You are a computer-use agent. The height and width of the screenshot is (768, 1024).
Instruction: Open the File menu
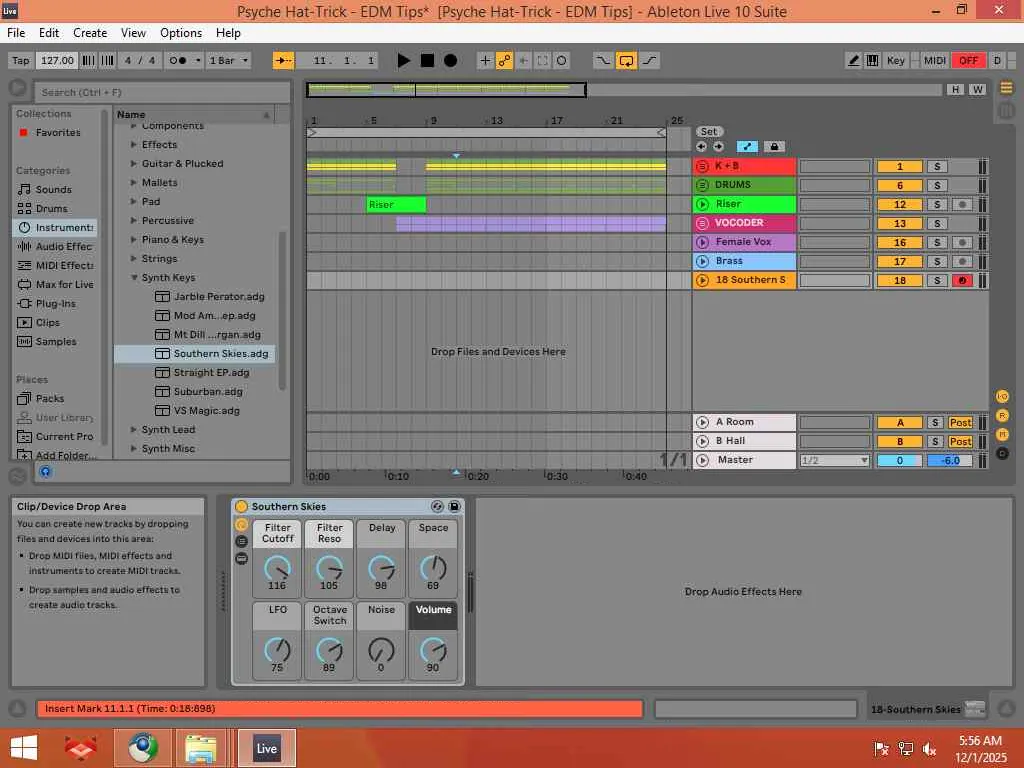16,33
